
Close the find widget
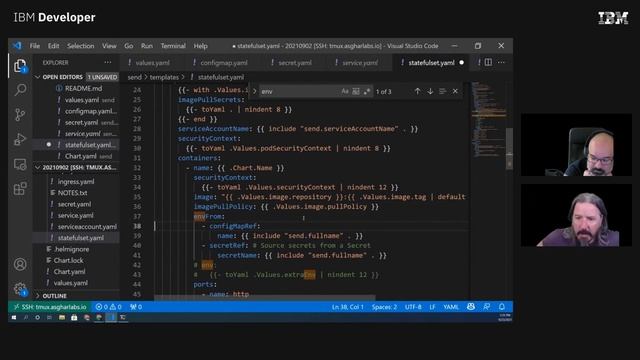(x=455, y=91)
